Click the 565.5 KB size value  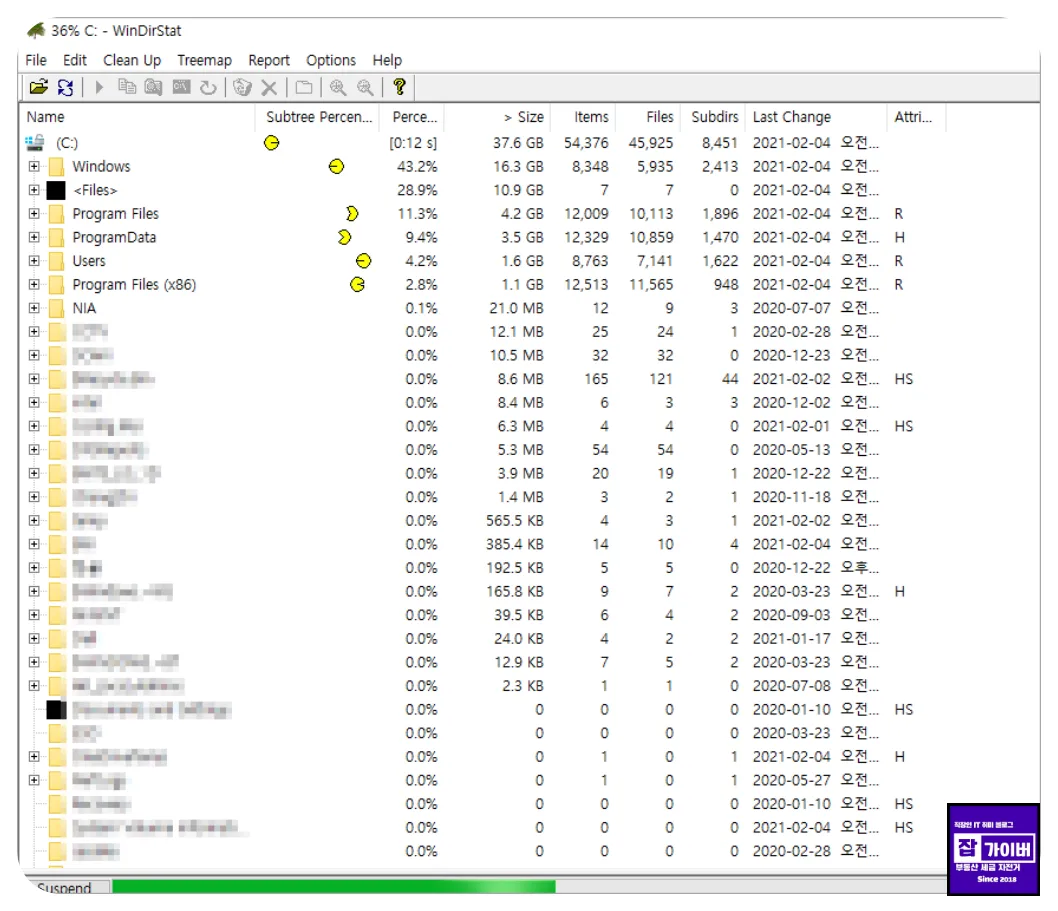[x=514, y=521]
